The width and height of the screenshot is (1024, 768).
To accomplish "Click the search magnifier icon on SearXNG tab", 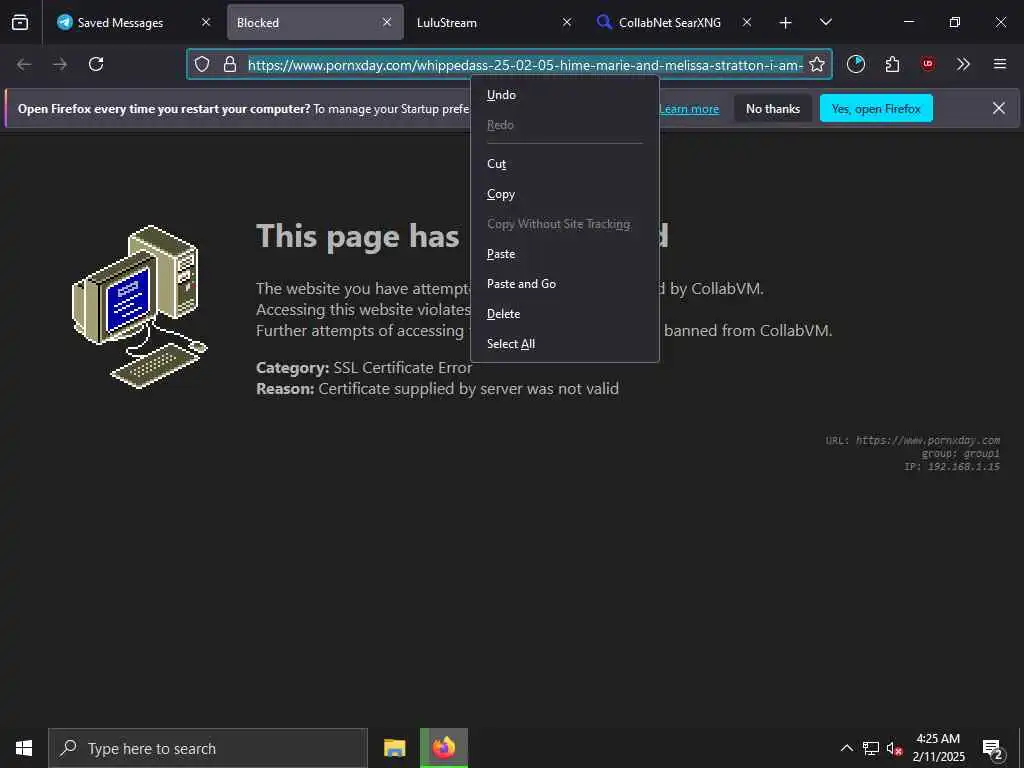I will point(604,22).
